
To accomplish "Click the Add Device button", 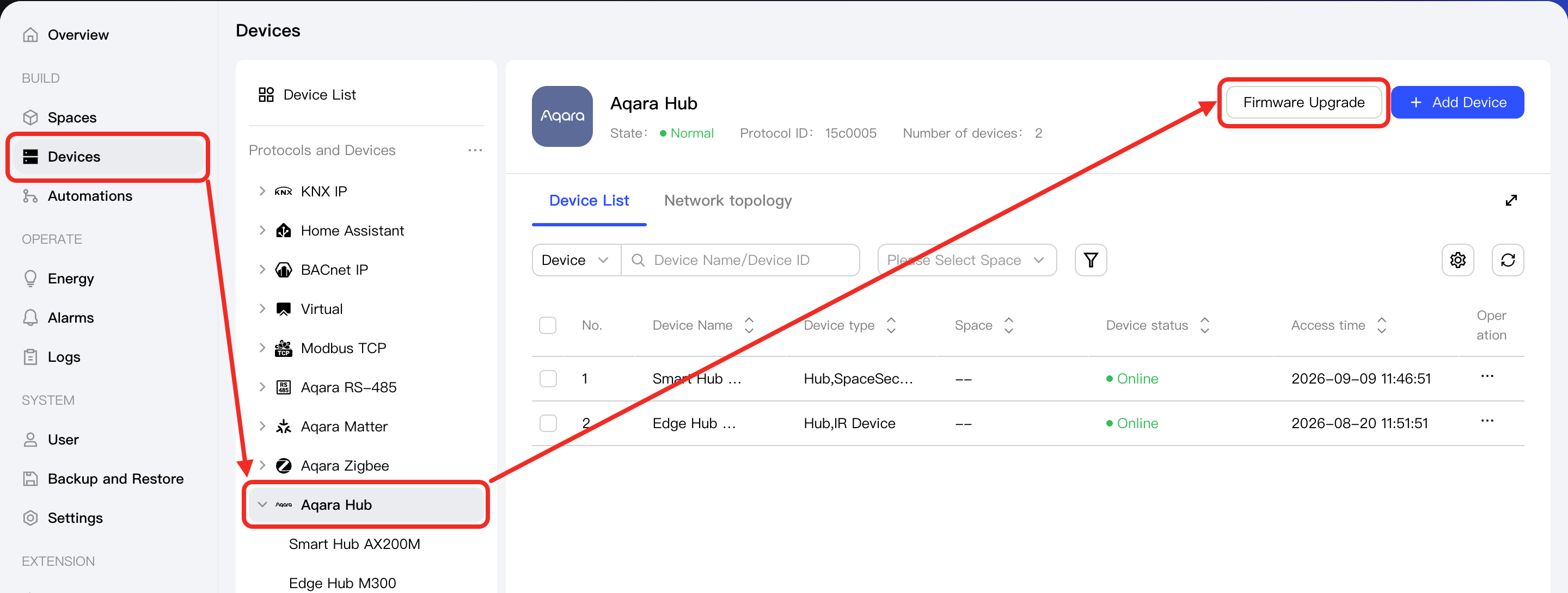I will point(1457,102).
